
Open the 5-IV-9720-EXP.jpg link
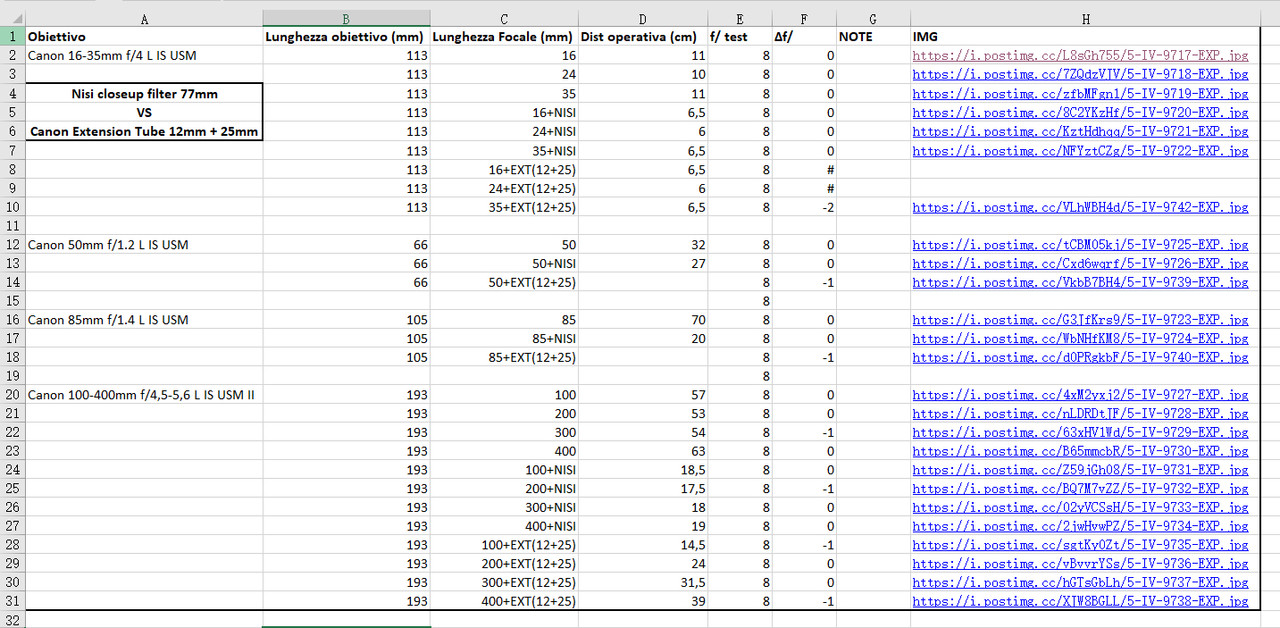(1080, 113)
